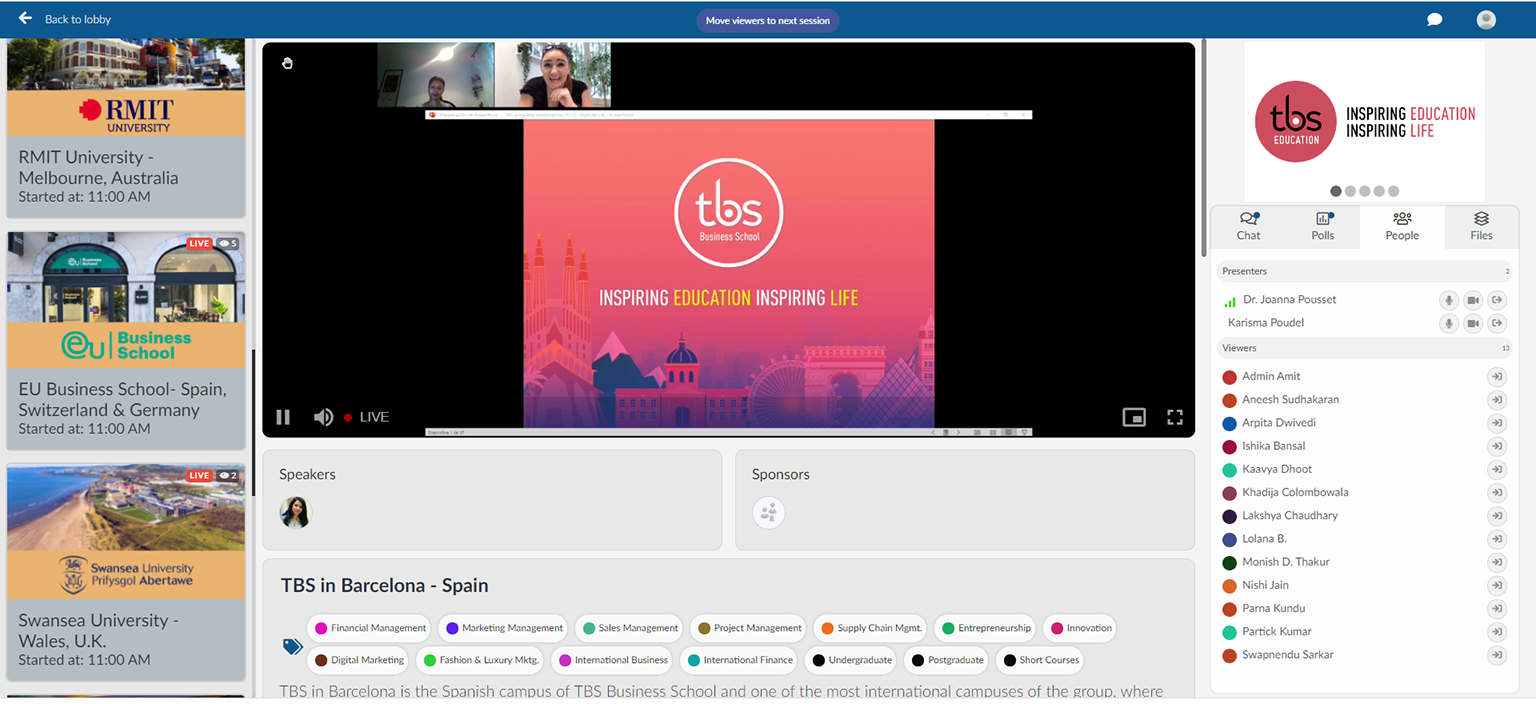
Task: Click the Marketing Management tag
Action: (503, 628)
